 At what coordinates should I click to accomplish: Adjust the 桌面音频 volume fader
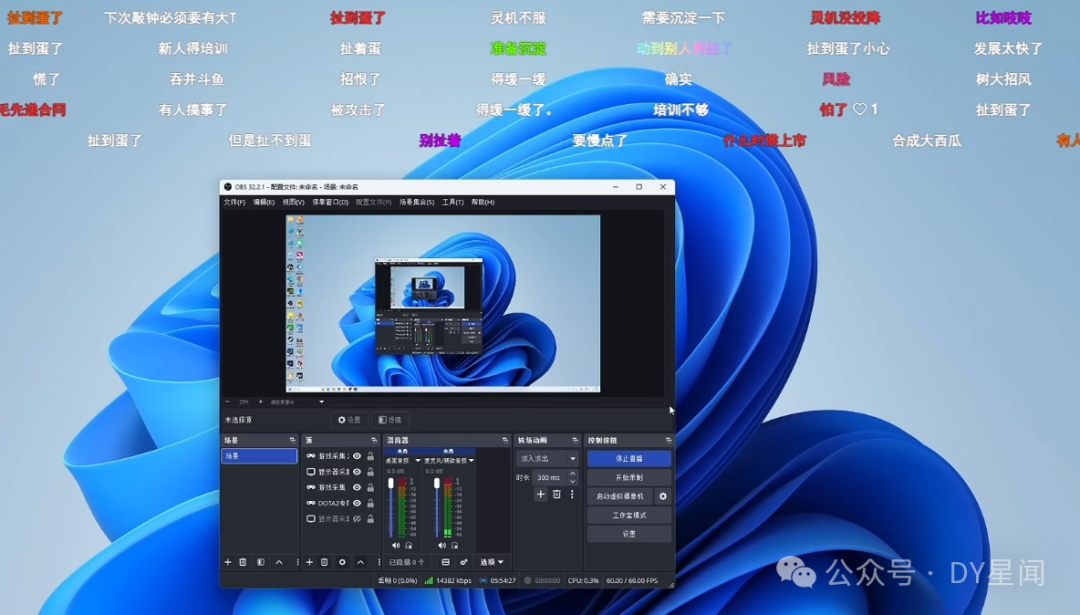[391, 484]
